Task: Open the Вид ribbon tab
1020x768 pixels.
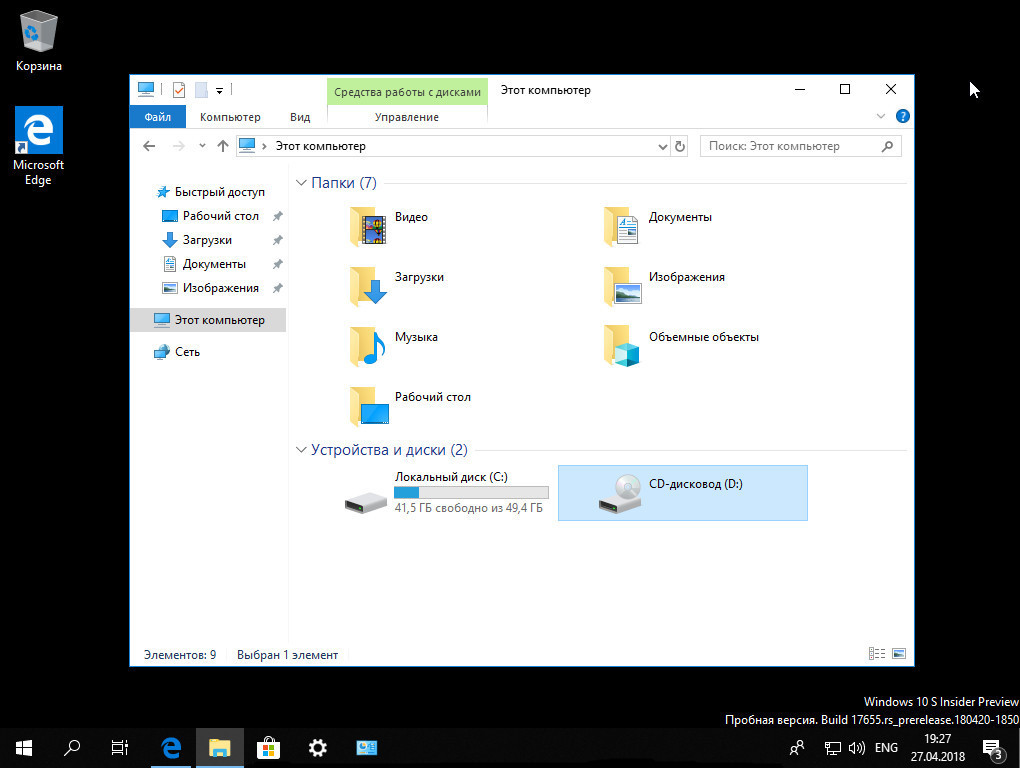Action: click(x=300, y=117)
